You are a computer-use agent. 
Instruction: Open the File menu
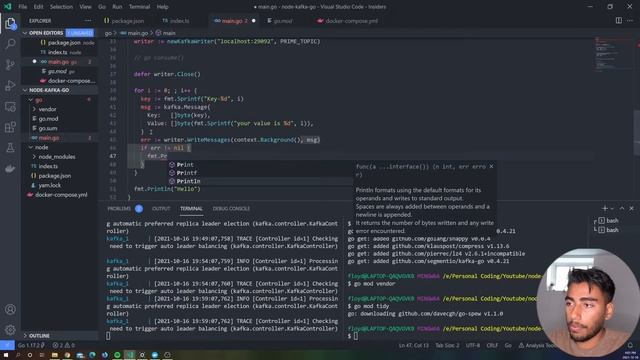point(22,7)
